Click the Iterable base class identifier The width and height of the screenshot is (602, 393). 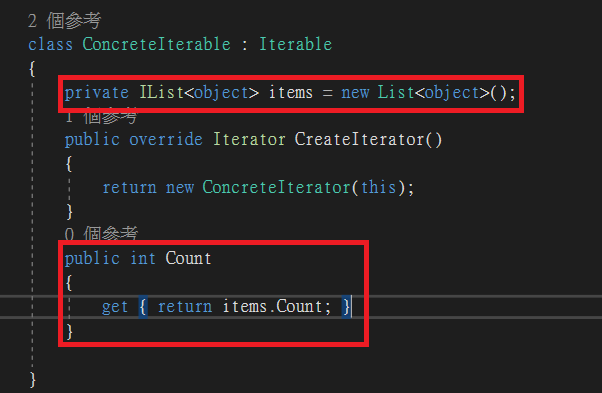tap(296, 44)
